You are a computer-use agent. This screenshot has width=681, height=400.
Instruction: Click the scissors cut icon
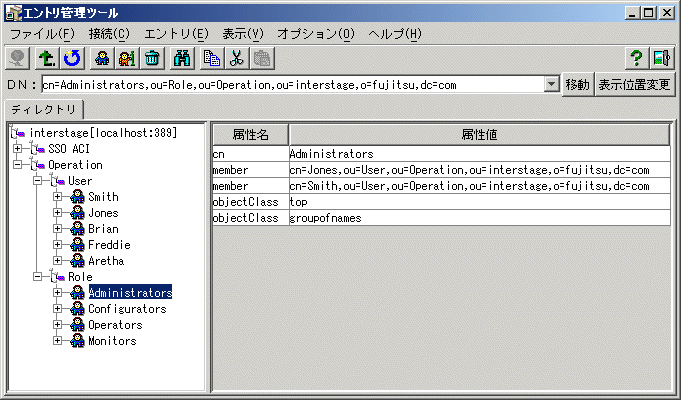click(236, 58)
